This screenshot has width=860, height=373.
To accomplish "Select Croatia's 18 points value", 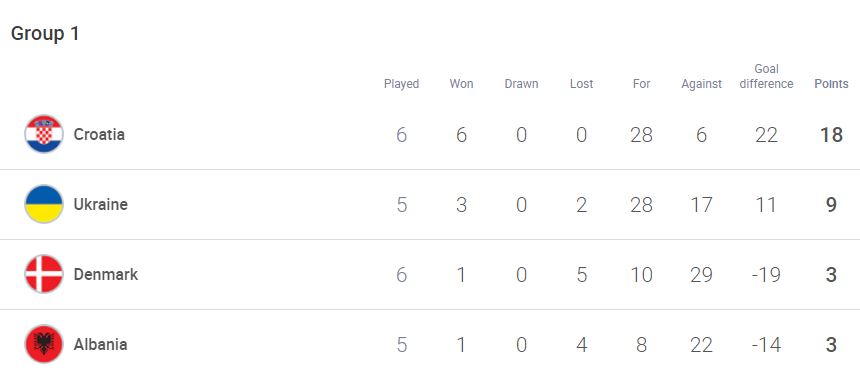I will [x=831, y=134].
